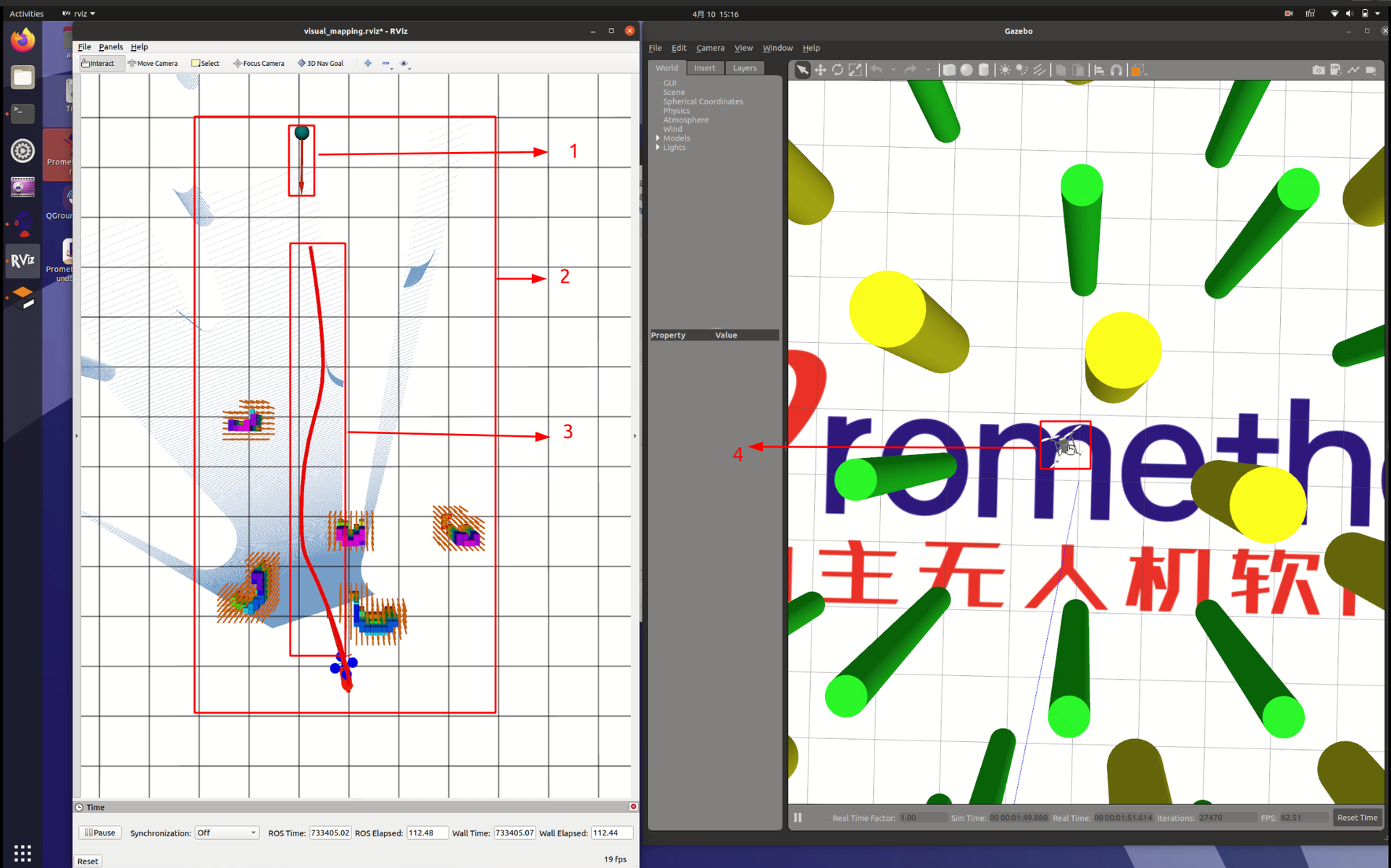Activate the Focus Camera tool
The height and width of the screenshot is (868, 1391).
click(259, 63)
